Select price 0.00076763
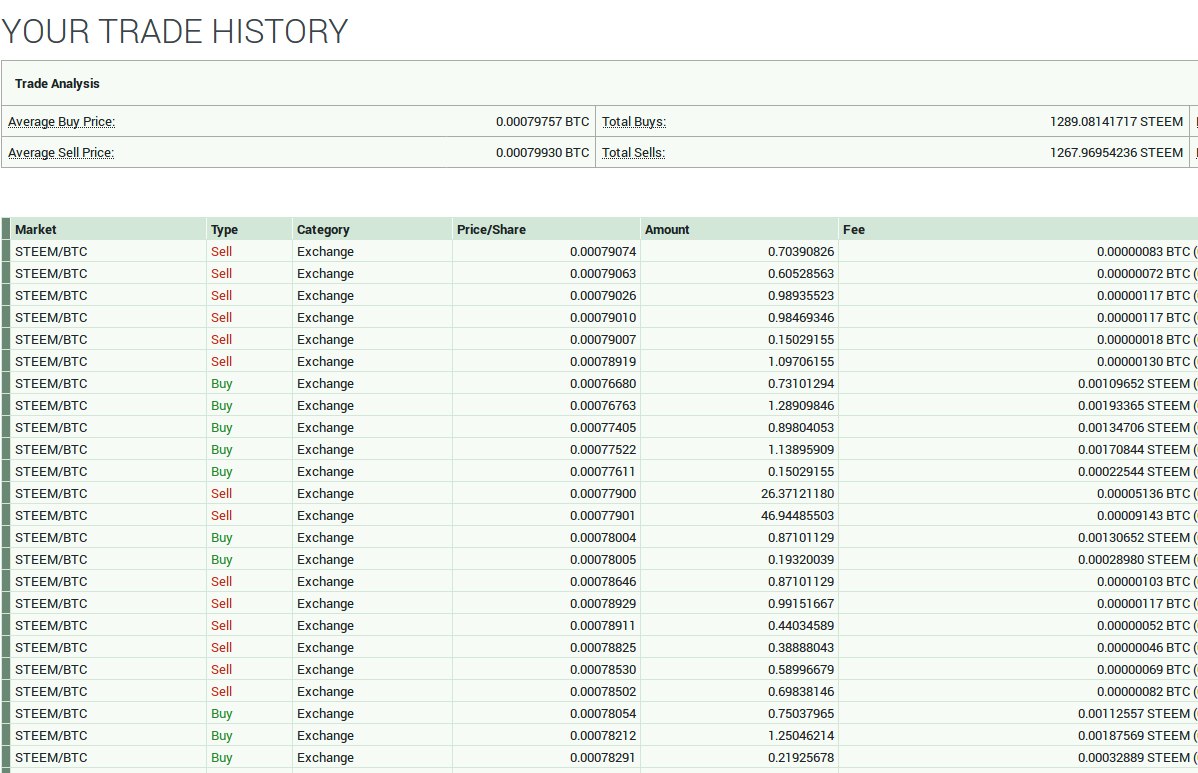Screen dimensions: 1198x773 [603, 406]
